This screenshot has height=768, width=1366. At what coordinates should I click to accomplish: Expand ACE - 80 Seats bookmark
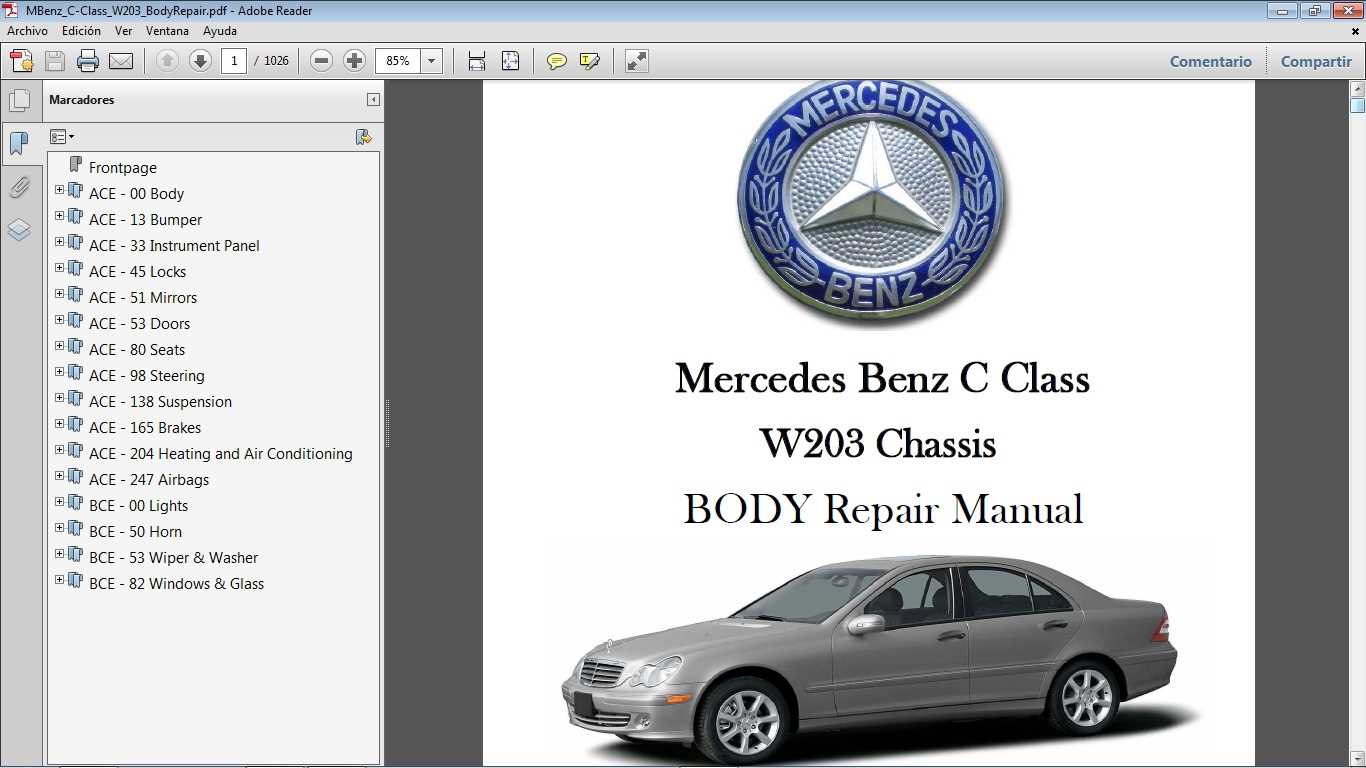pos(59,346)
